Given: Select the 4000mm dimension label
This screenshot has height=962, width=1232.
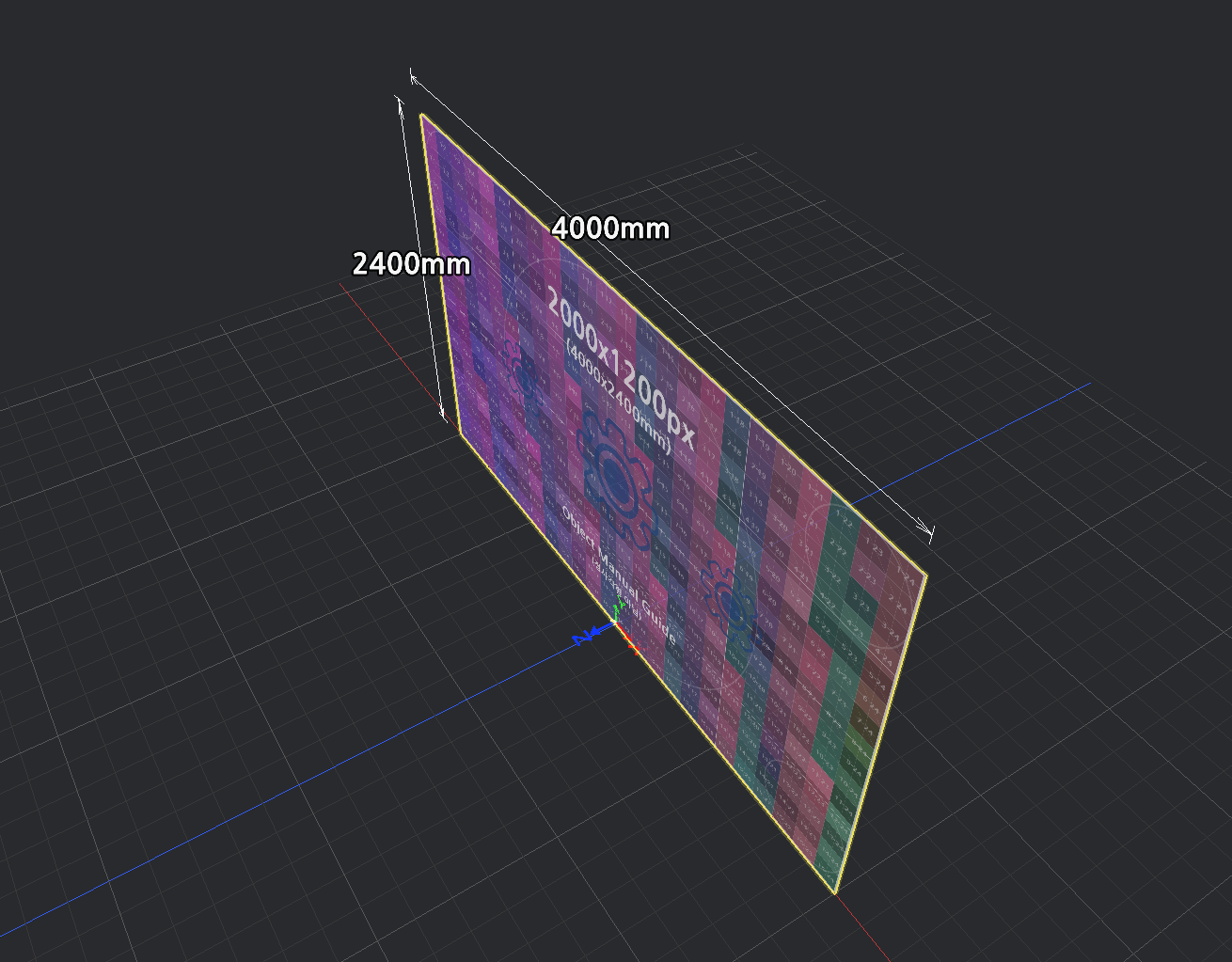Looking at the screenshot, I should [610, 229].
